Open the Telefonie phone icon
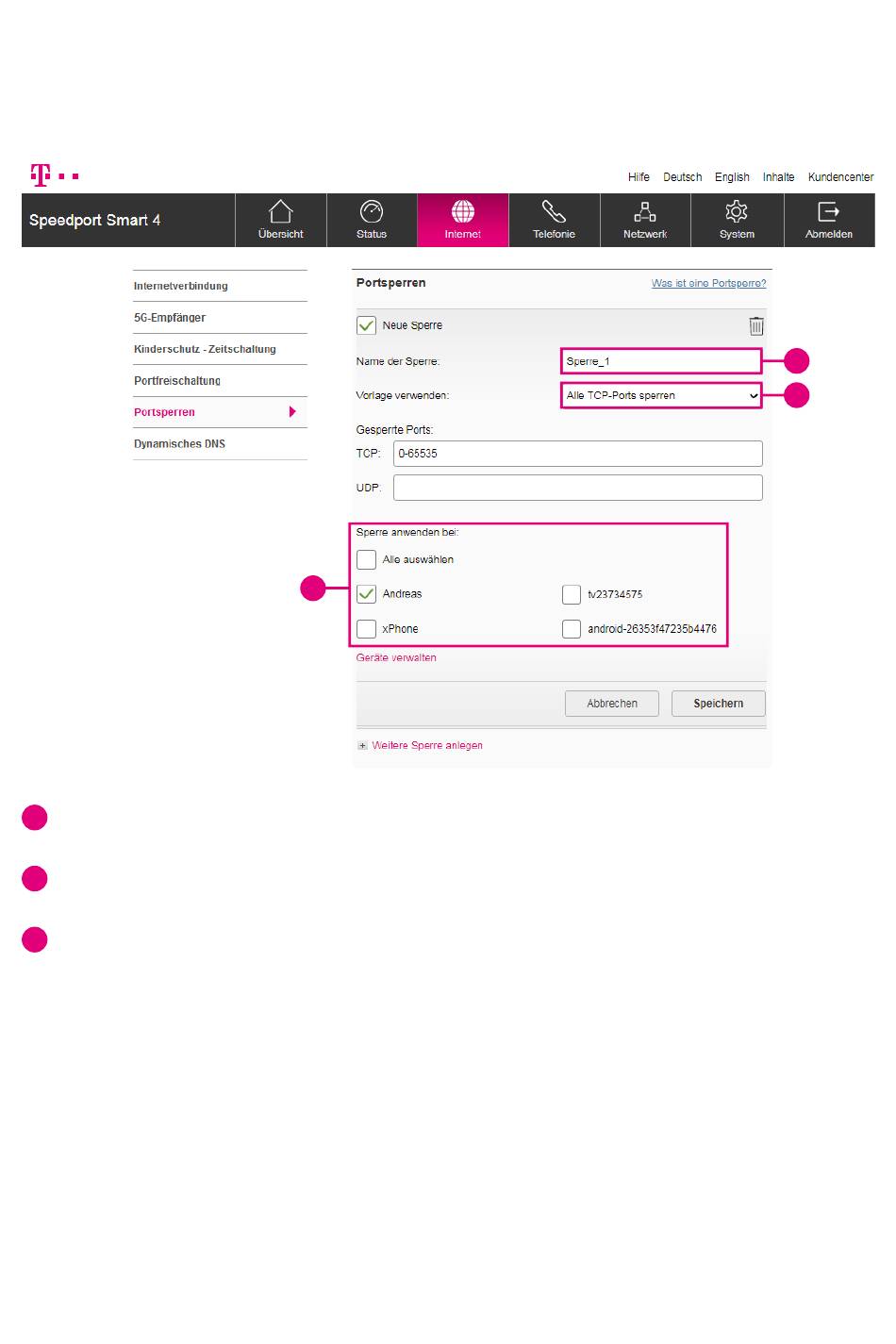 point(554,211)
